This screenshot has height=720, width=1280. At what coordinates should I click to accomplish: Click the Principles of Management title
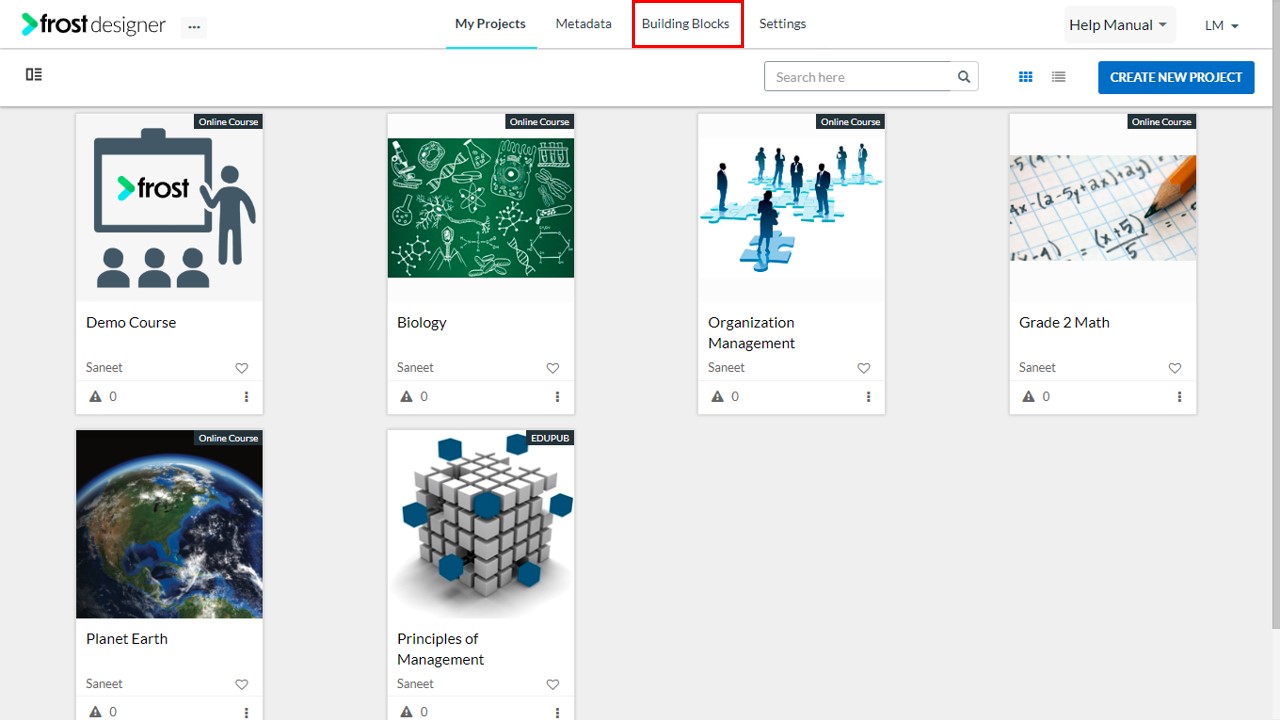click(x=441, y=649)
